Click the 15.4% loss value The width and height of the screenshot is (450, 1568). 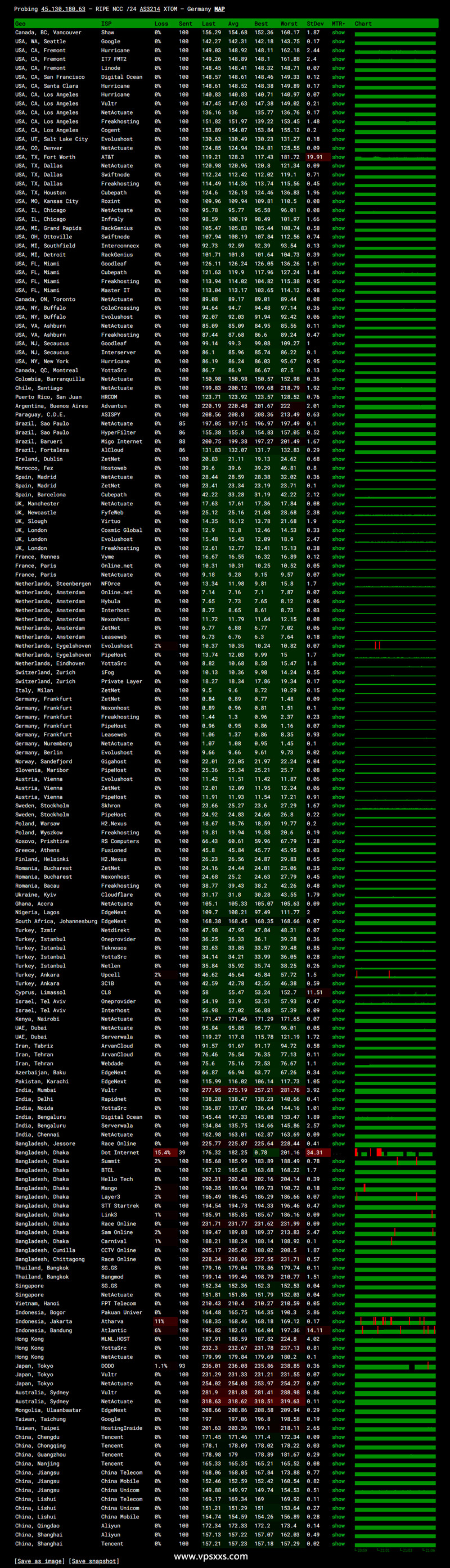click(163, 1153)
